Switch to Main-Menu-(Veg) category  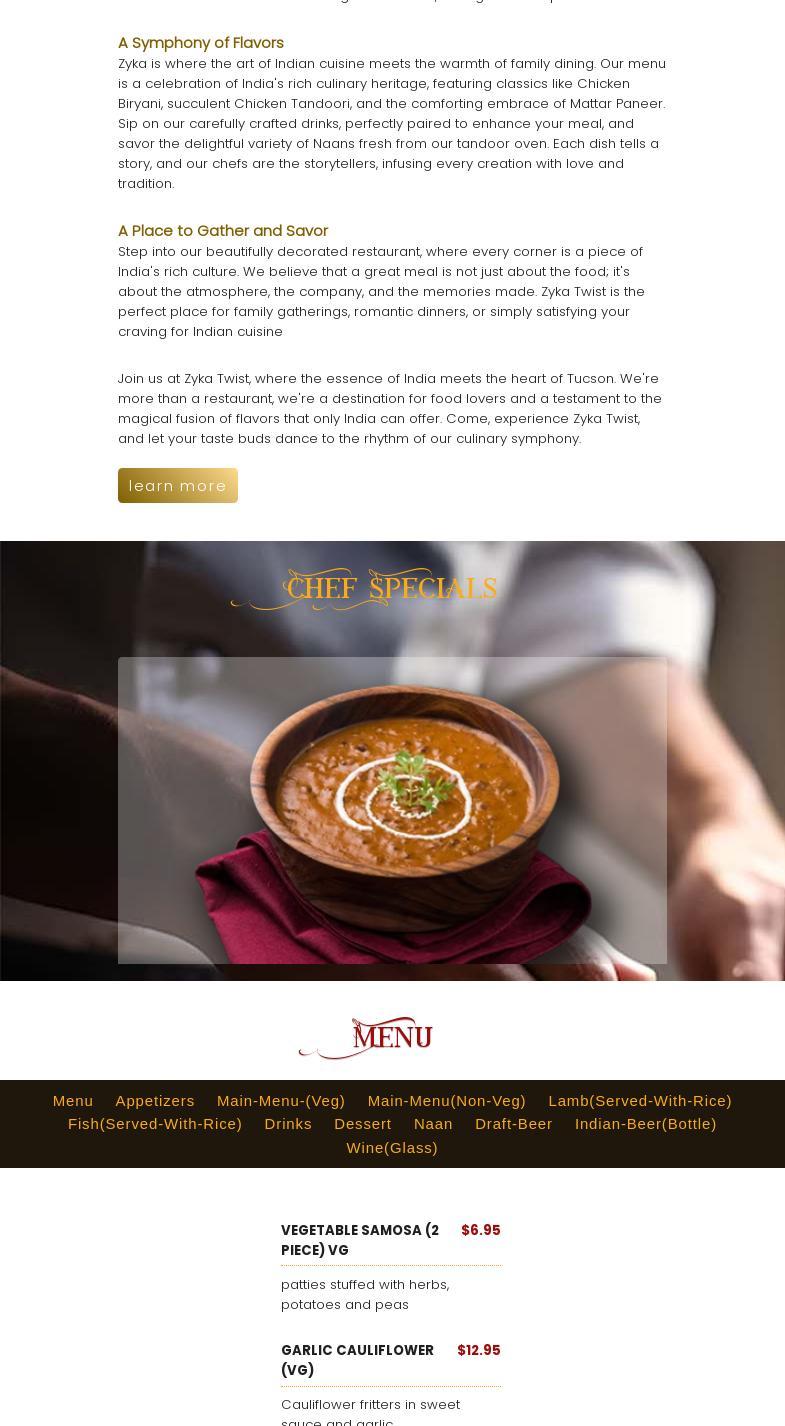pyautogui.click(x=281, y=1100)
